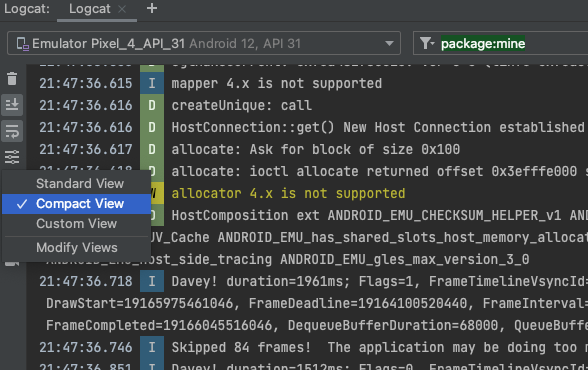Click the scroll to end icon
This screenshot has width=588, height=370.
click(12, 104)
